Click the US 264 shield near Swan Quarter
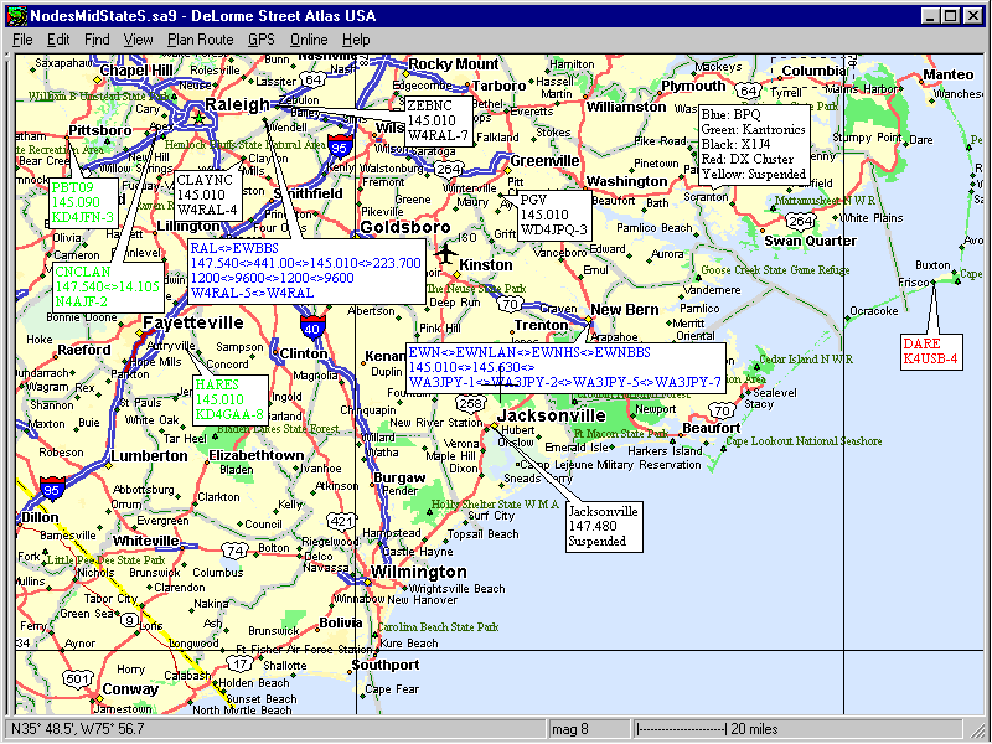992x744 pixels. click(x=801, y=221)
